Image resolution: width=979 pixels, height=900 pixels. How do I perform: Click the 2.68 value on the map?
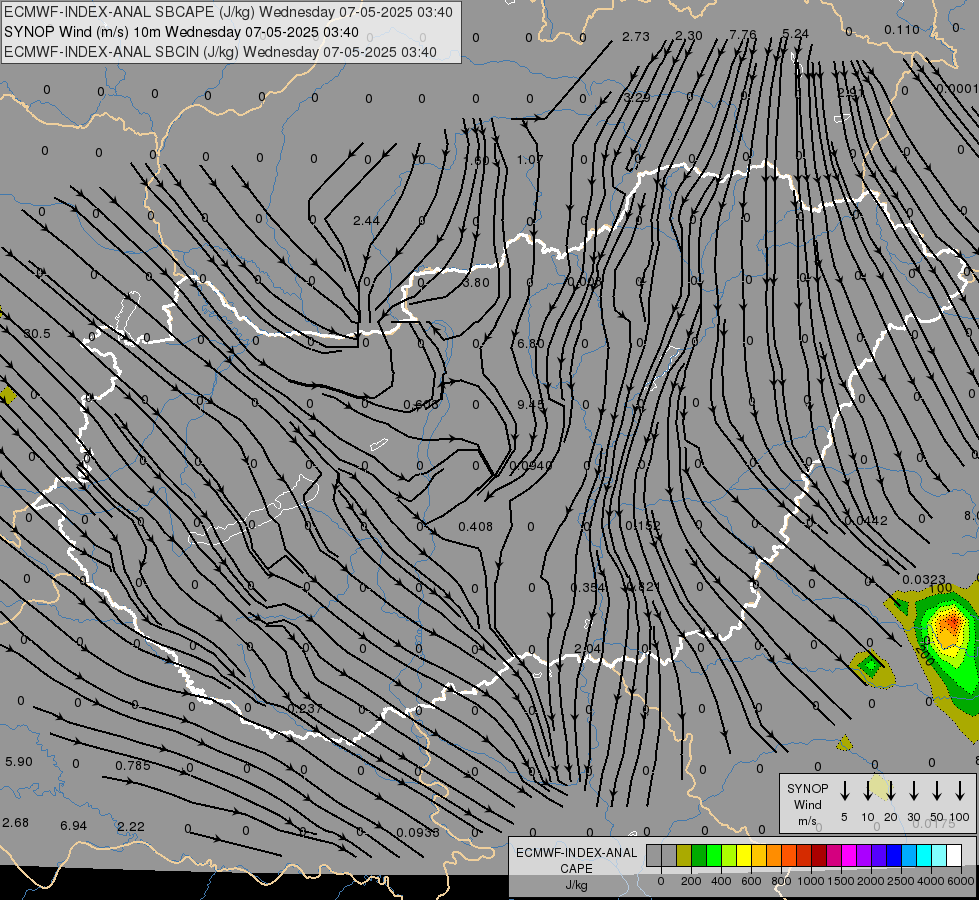pos(16,823)
